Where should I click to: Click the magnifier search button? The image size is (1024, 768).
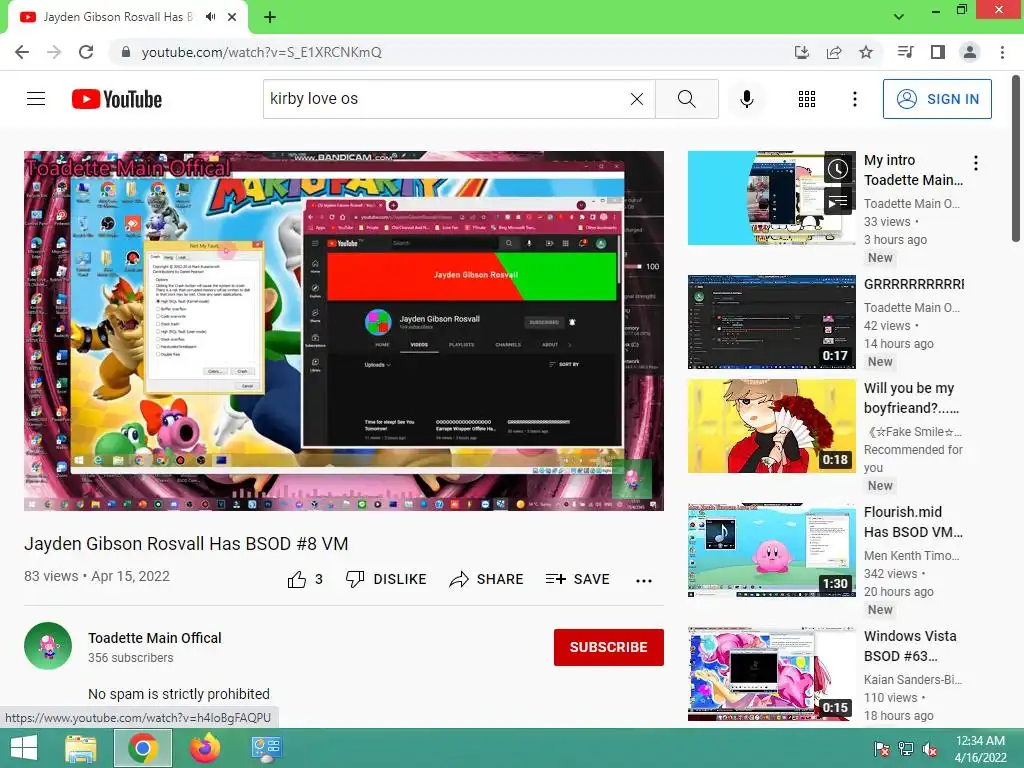(x=686, y=99)
